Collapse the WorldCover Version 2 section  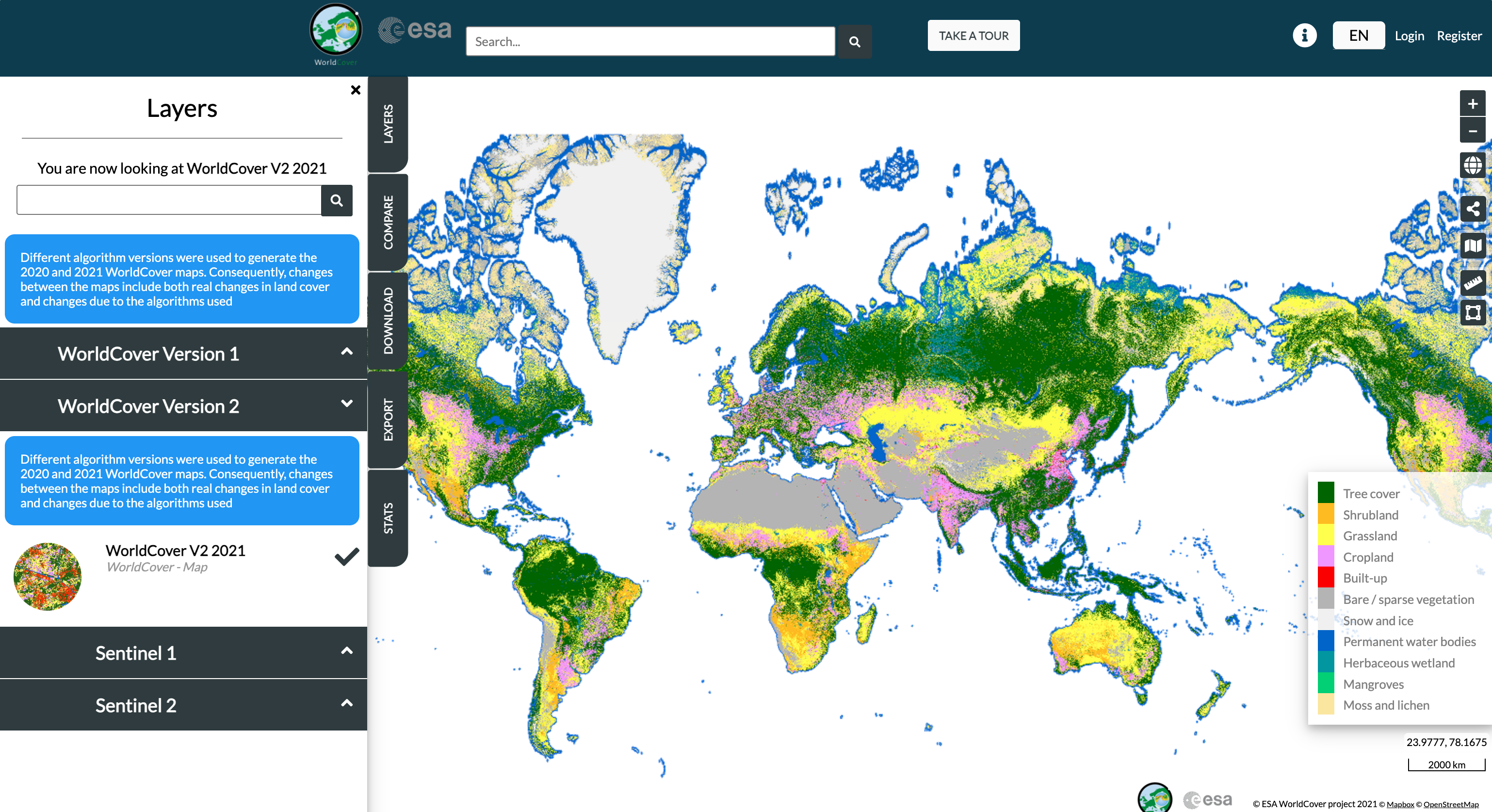pos(184,406)
